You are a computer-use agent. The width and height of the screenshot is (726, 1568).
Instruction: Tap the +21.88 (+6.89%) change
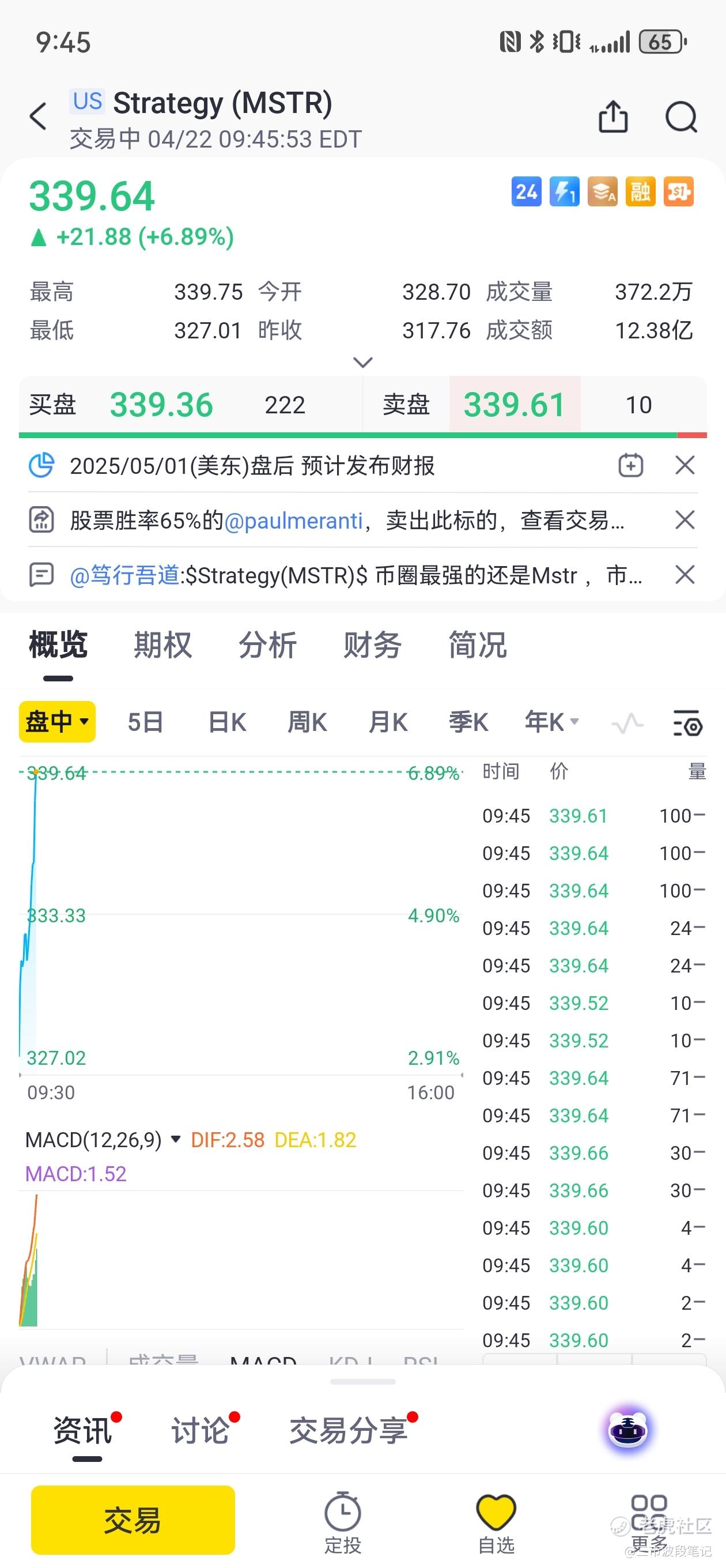point(145,237)
